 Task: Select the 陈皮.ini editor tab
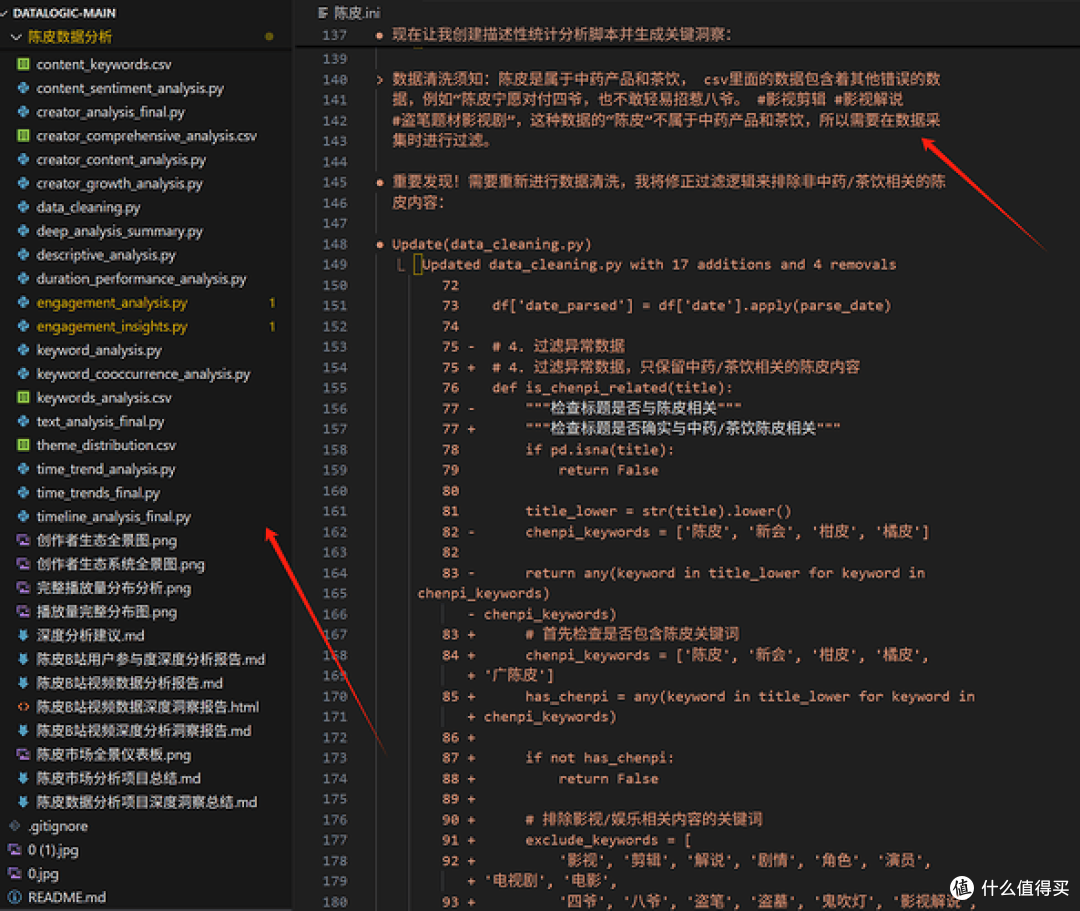pos(349,12)
